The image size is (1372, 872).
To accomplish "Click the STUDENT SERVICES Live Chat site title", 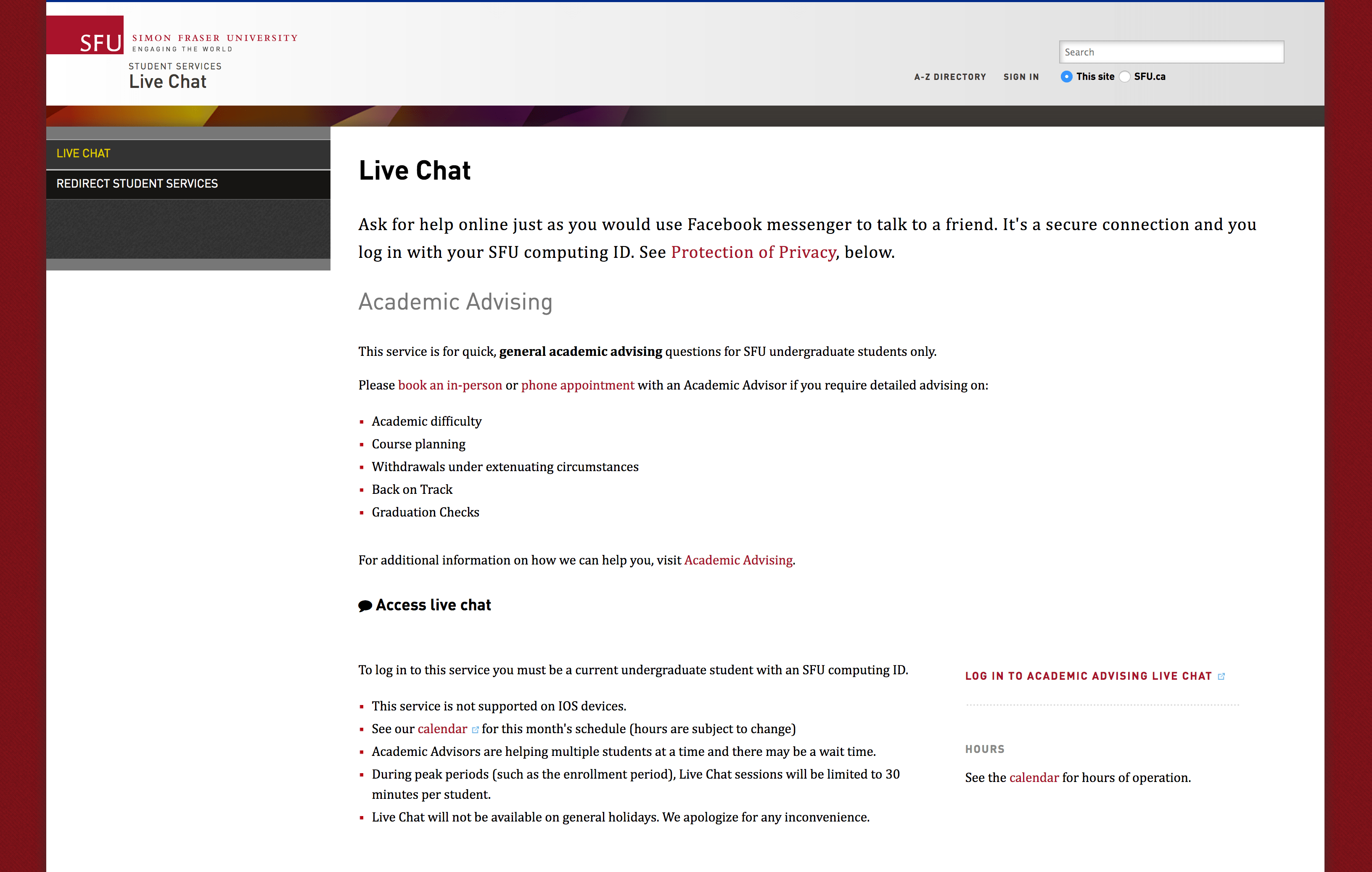I will click(169, 75).
